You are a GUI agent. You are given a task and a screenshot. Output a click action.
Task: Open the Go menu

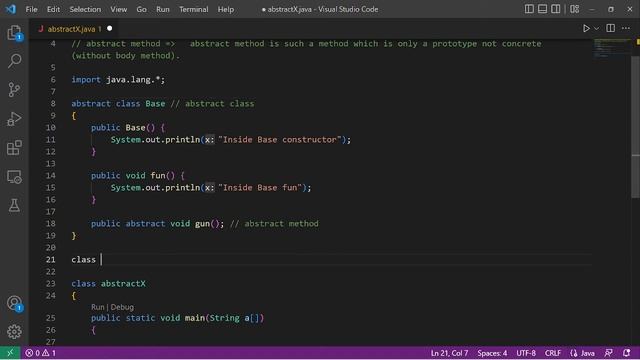pos(141,9)
